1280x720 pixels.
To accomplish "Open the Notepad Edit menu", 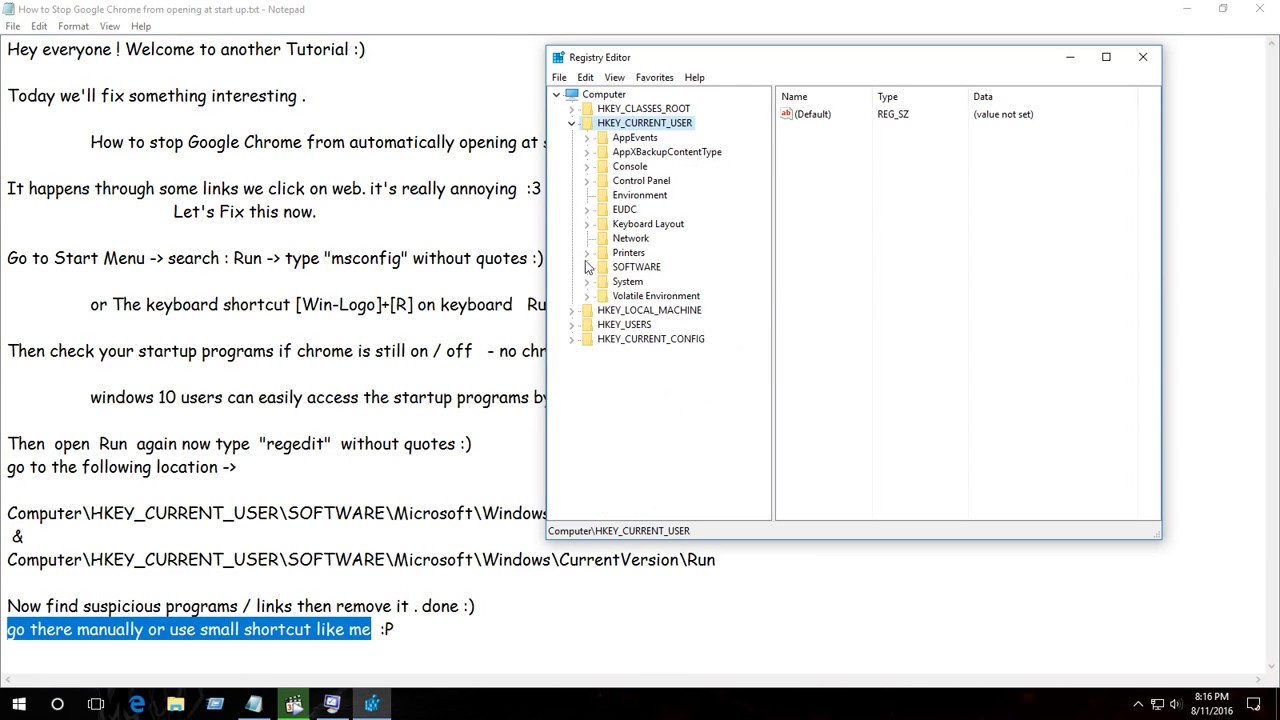I will pyautogui.click(x=39, y=26).
